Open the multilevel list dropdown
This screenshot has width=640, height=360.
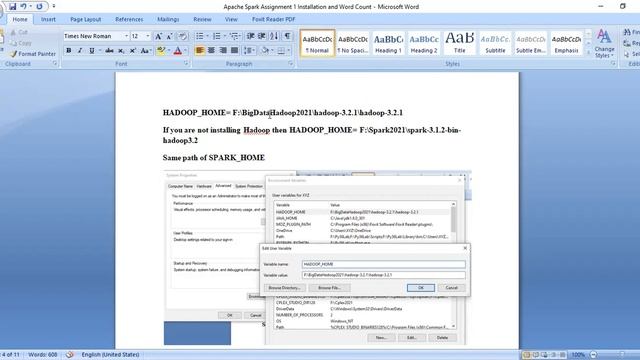pyautogui.click(x=235, y=36)
